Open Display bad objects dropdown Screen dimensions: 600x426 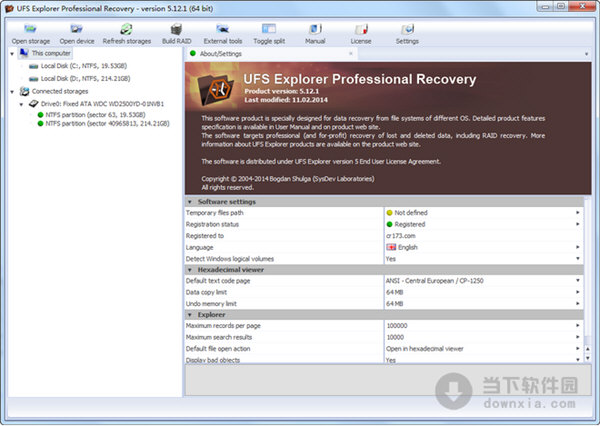578,359
